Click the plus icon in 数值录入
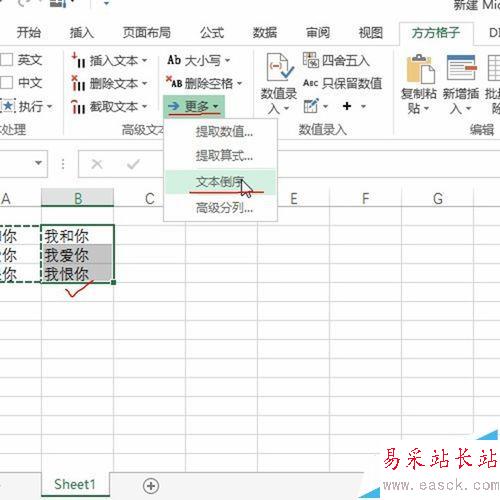 [x=347, y=106]
